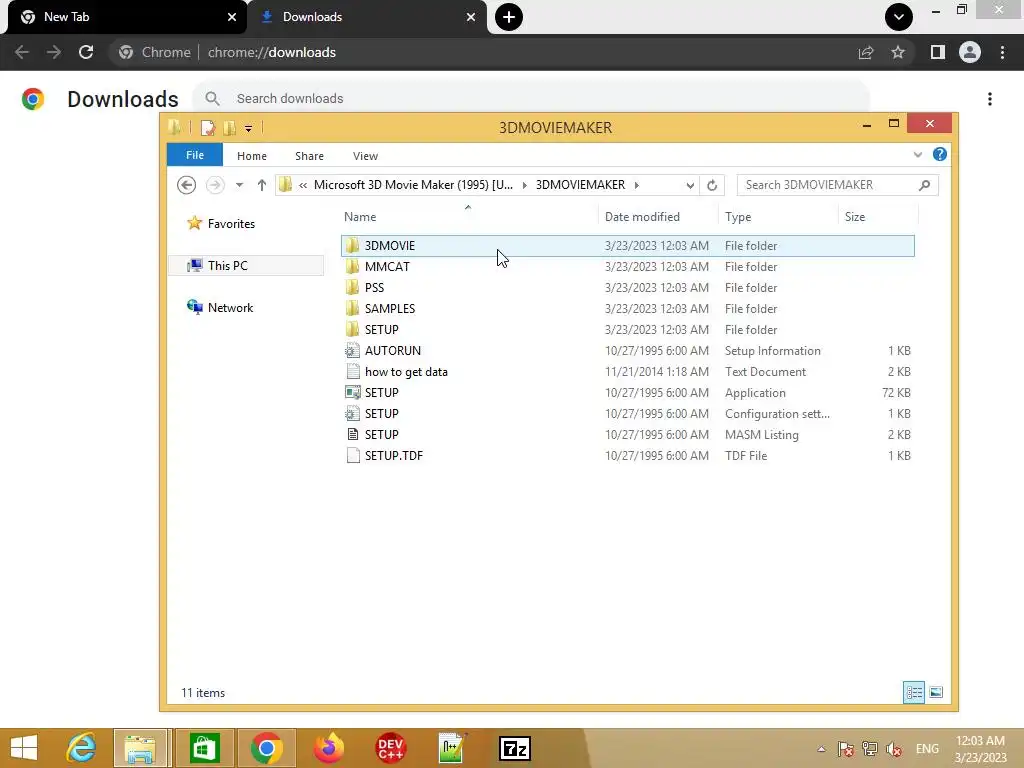Viewport: 1024px width, 768px height.
Task: Select the SAMPLES folder
Action: coord(628,308)
